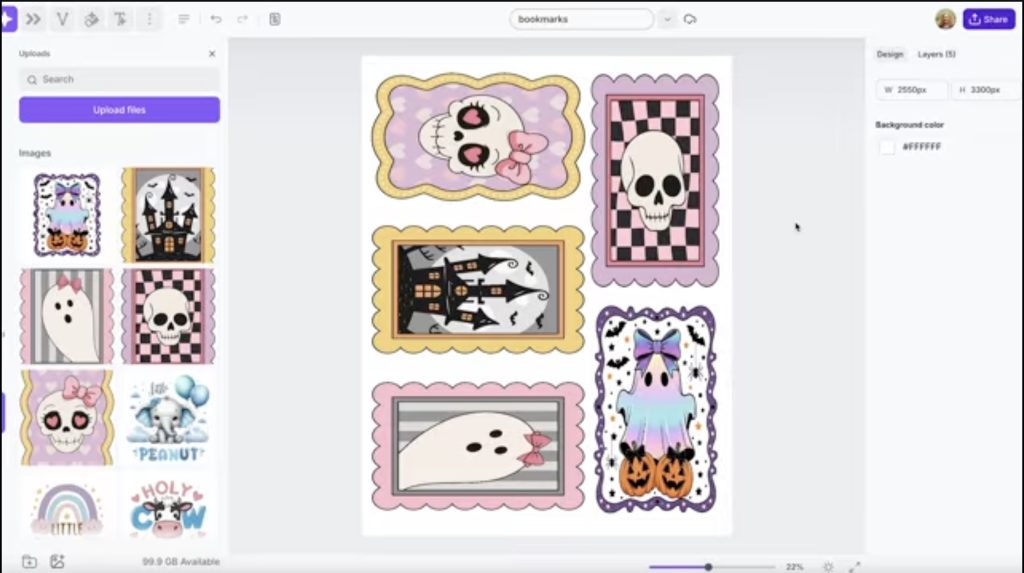Viewport: 1024px width, 573px height.
Task: Open the dropdown next to the bookmarks title
Action: click(x=667, y=20)
